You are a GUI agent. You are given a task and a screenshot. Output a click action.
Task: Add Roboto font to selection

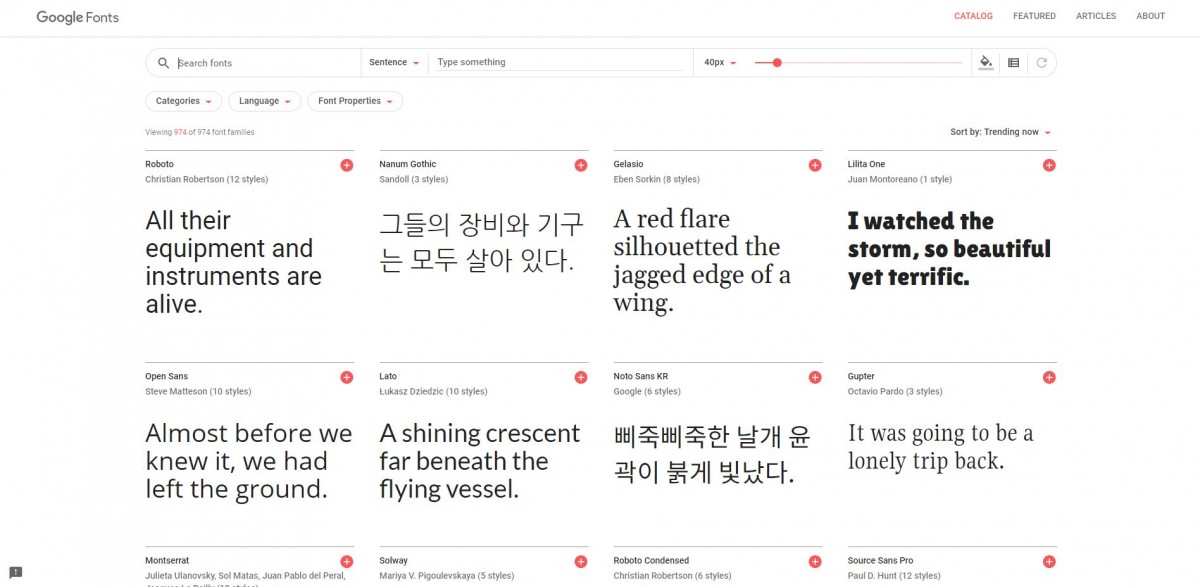click(347, 165)
